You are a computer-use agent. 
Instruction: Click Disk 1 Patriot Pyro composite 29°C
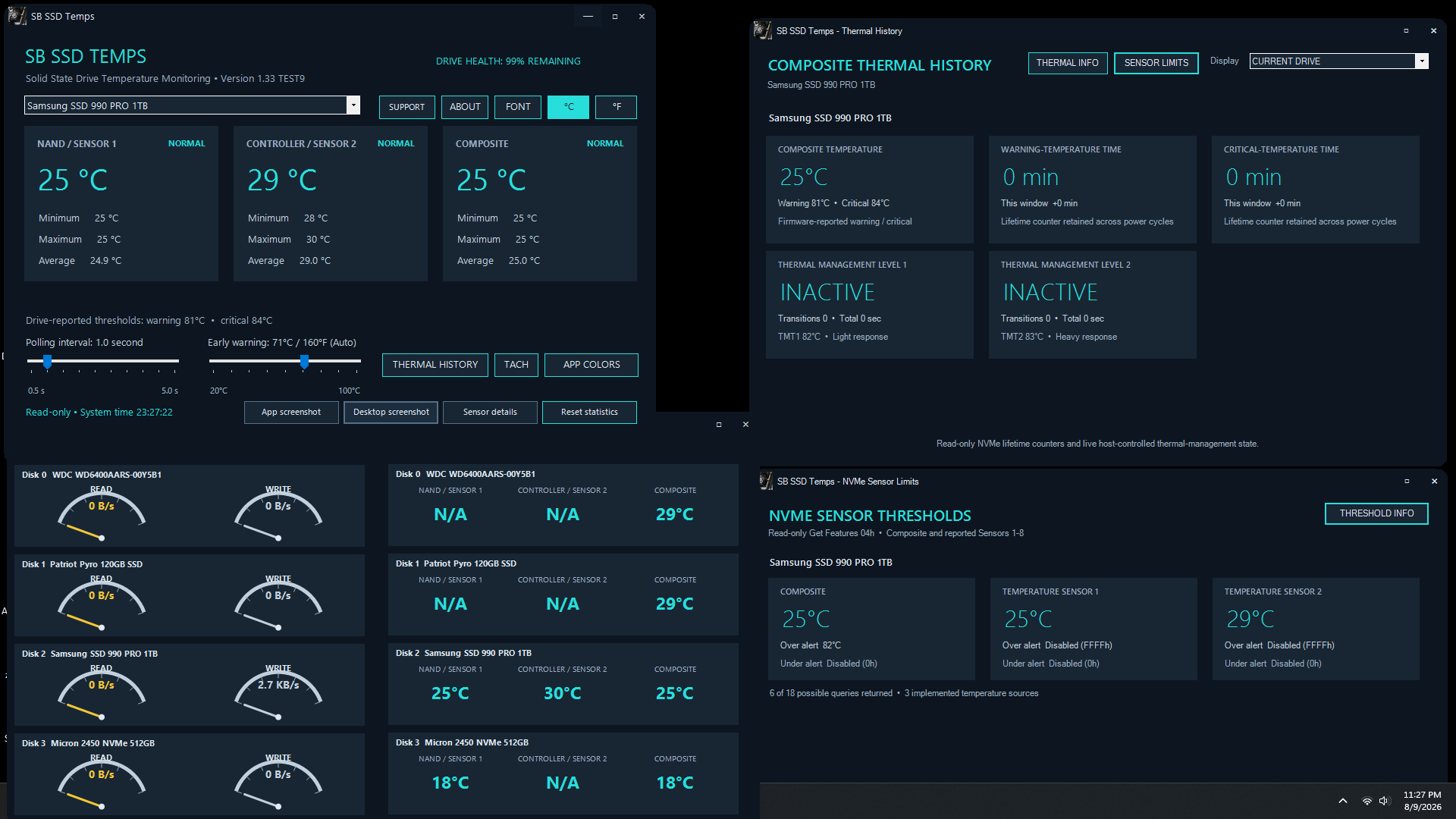(675, 604)
